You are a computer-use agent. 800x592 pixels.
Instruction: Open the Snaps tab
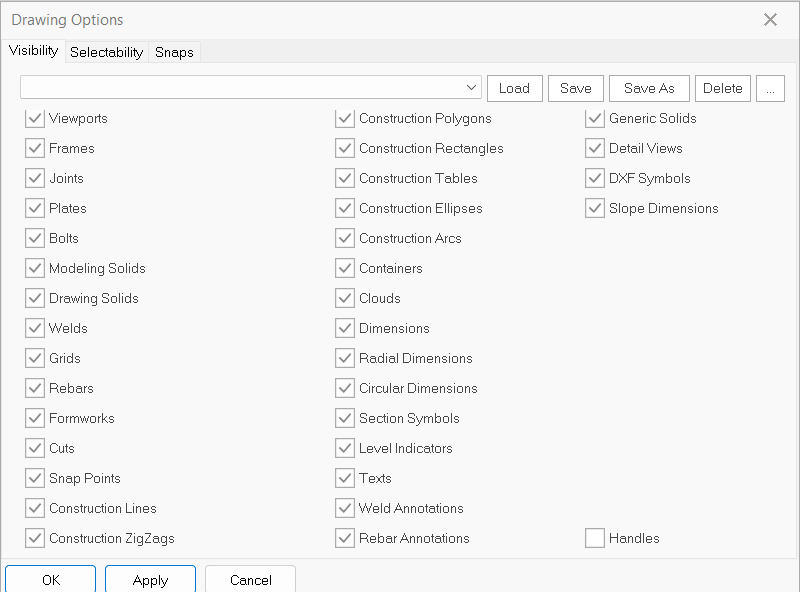(174, 52)
